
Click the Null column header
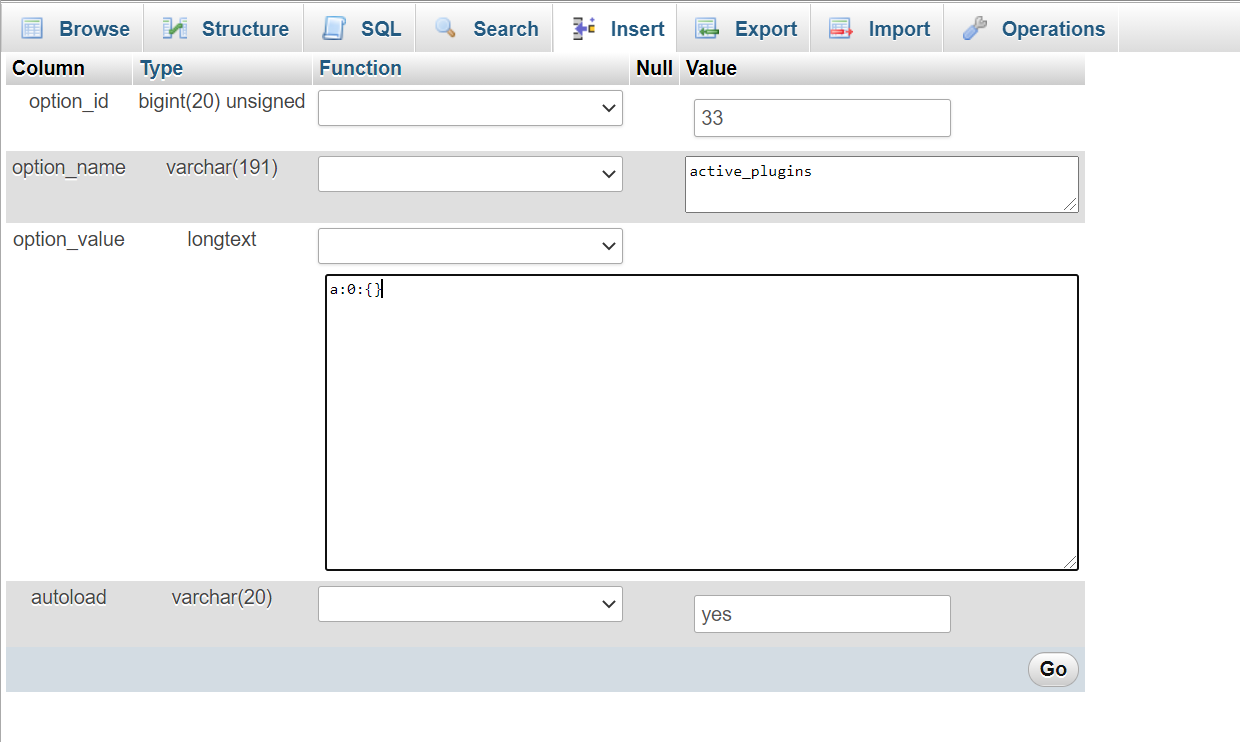coord(654,68)
